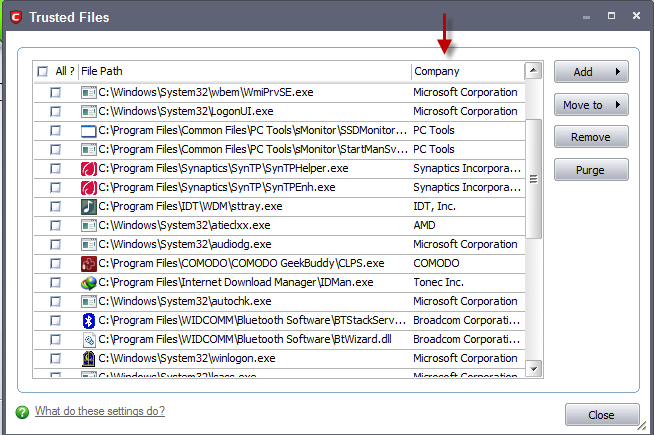Minimize the Trusted Files window
This screenshot has width=654, height=435.
586,17
